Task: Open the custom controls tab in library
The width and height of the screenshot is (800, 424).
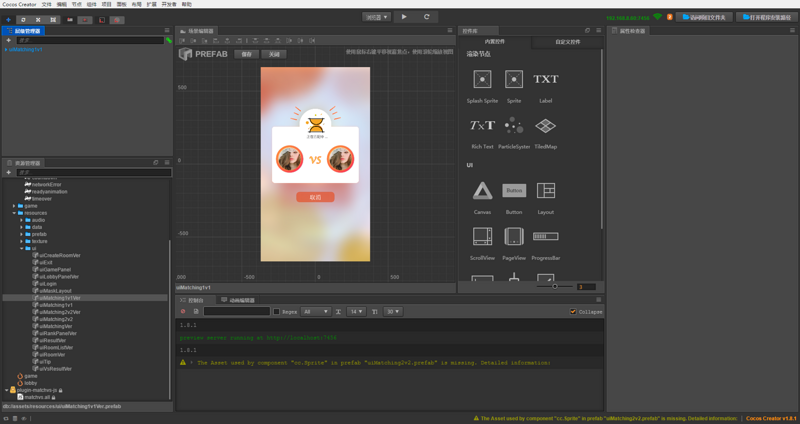Action: tap(567, 42)
